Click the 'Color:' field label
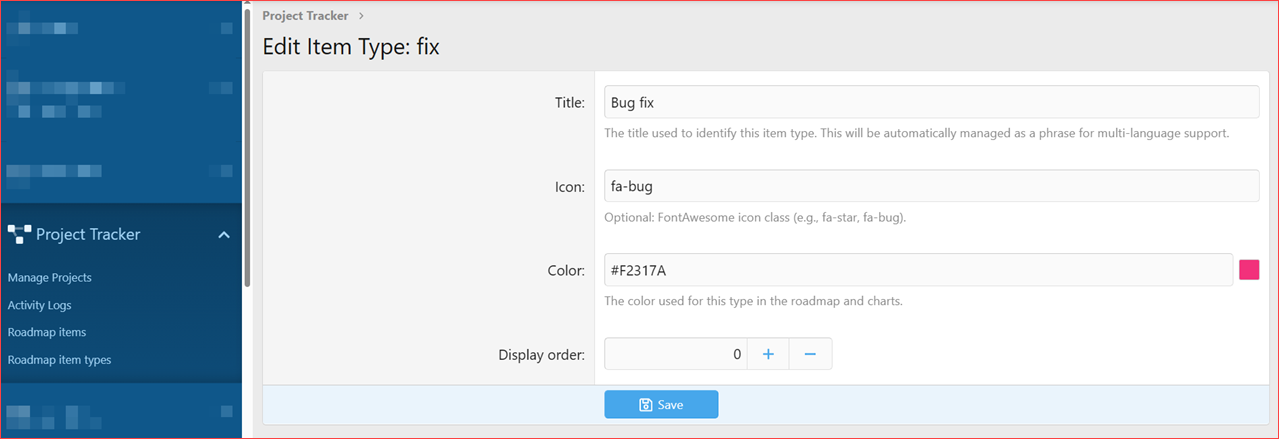Screen dimensions: 1279x439 point(566,270)
